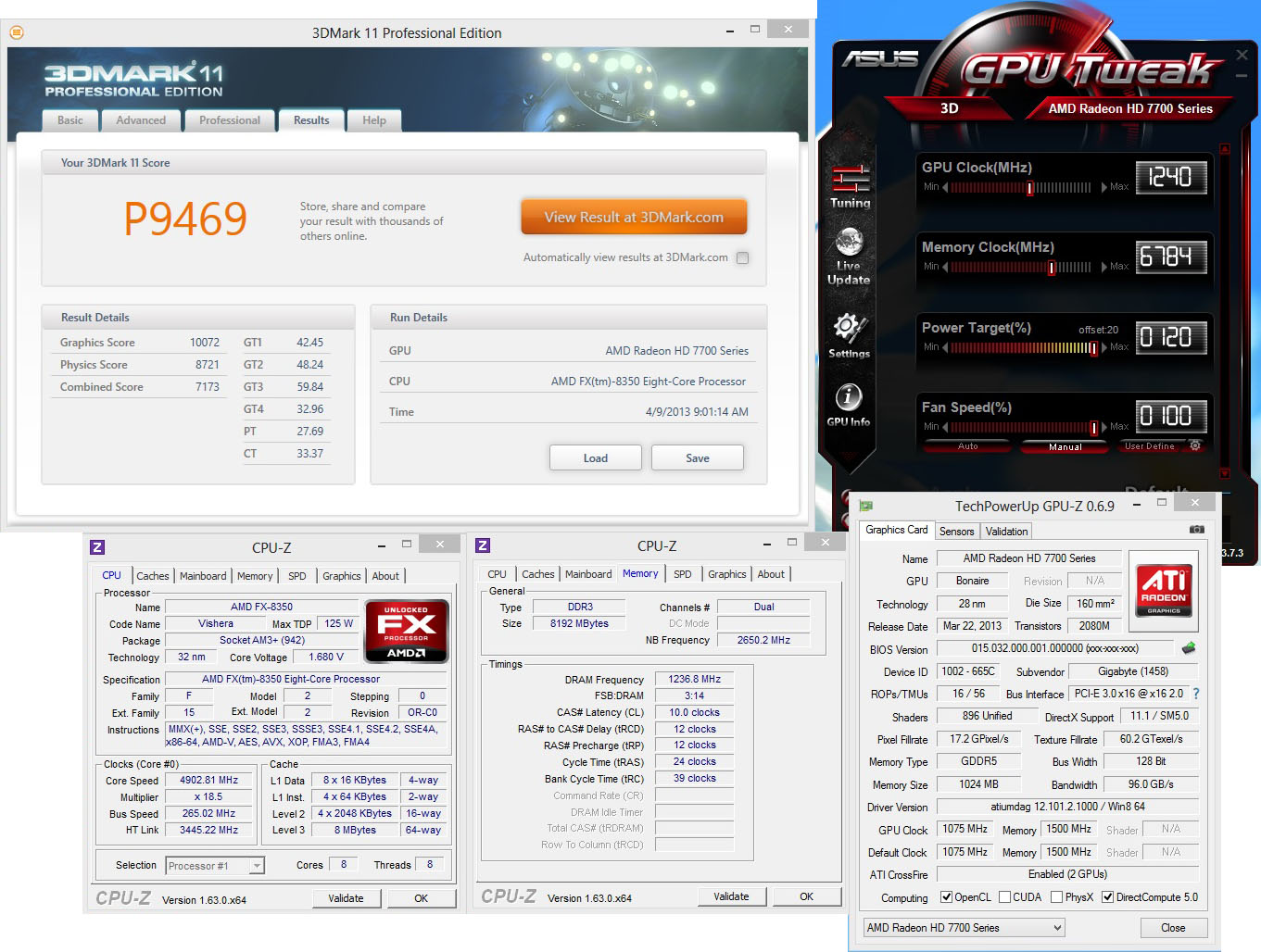Toggle the CUDA checkbox in GPU-Z

coord(1004,897)
